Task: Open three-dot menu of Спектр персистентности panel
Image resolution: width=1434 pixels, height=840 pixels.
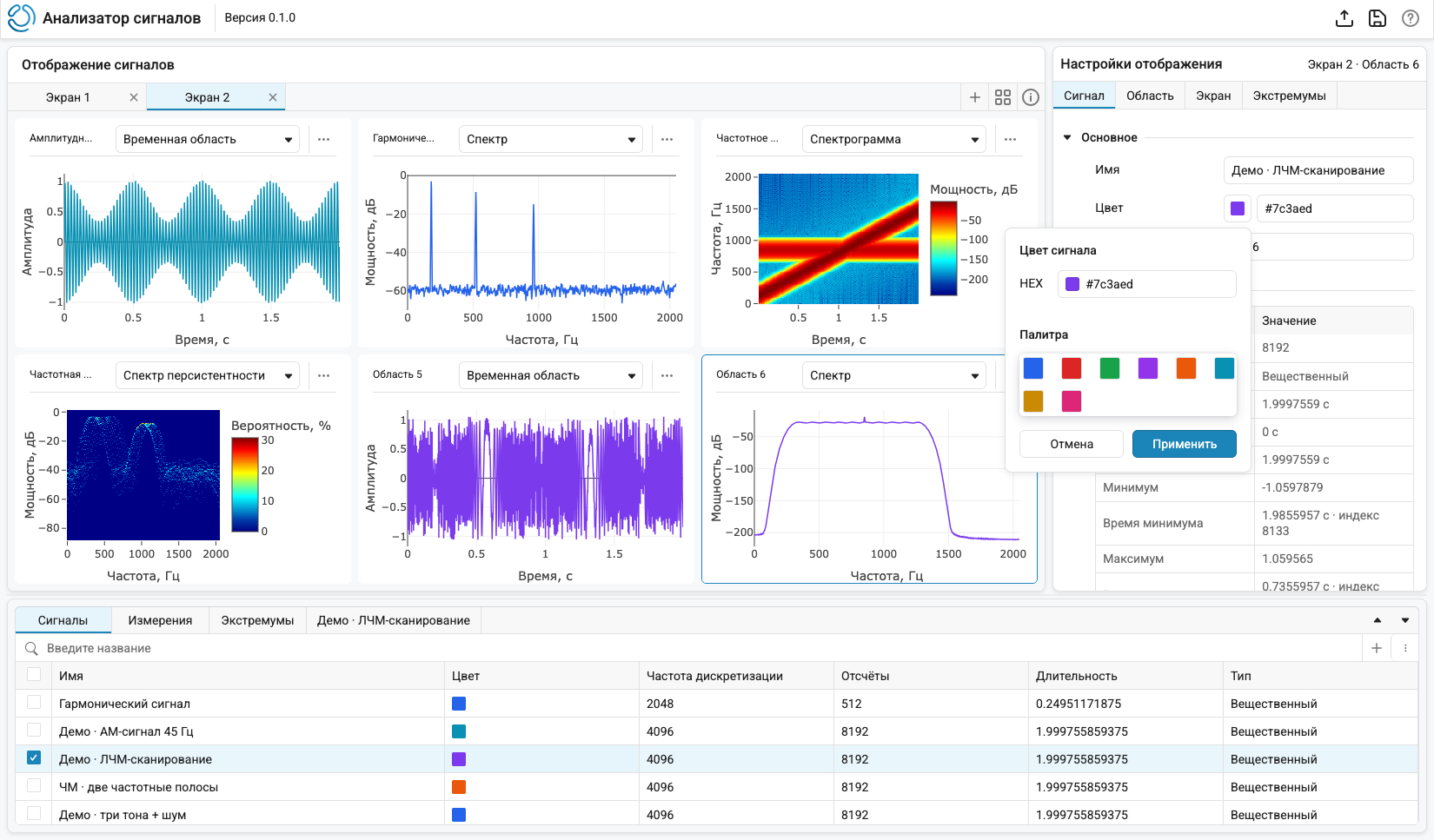Action: coord(323,375)
